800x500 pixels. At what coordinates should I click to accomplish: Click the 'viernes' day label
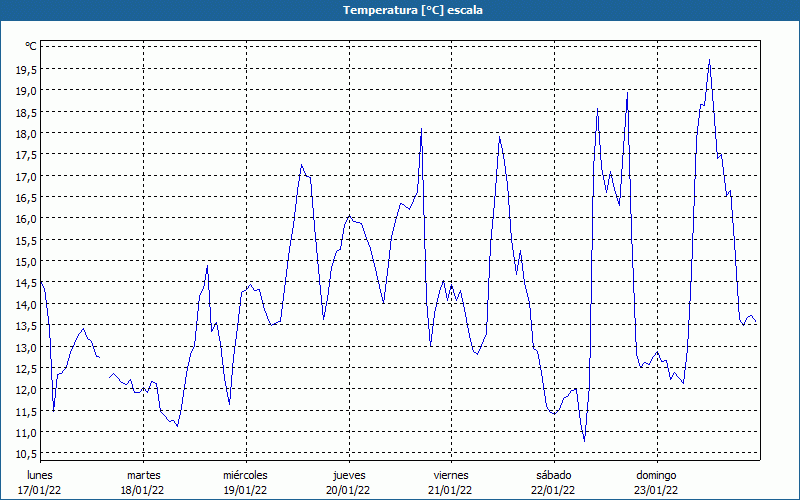point(451,476)
